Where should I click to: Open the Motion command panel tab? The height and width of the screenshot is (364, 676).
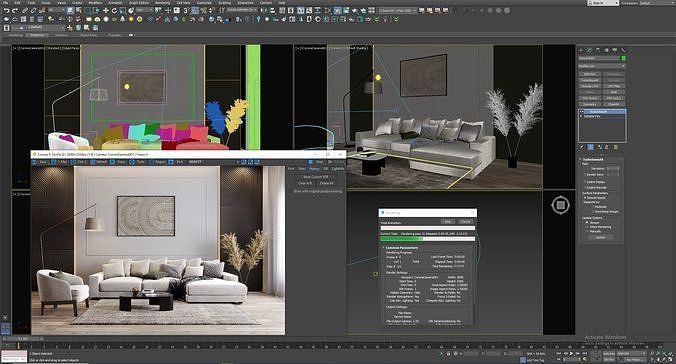(607, 50)
